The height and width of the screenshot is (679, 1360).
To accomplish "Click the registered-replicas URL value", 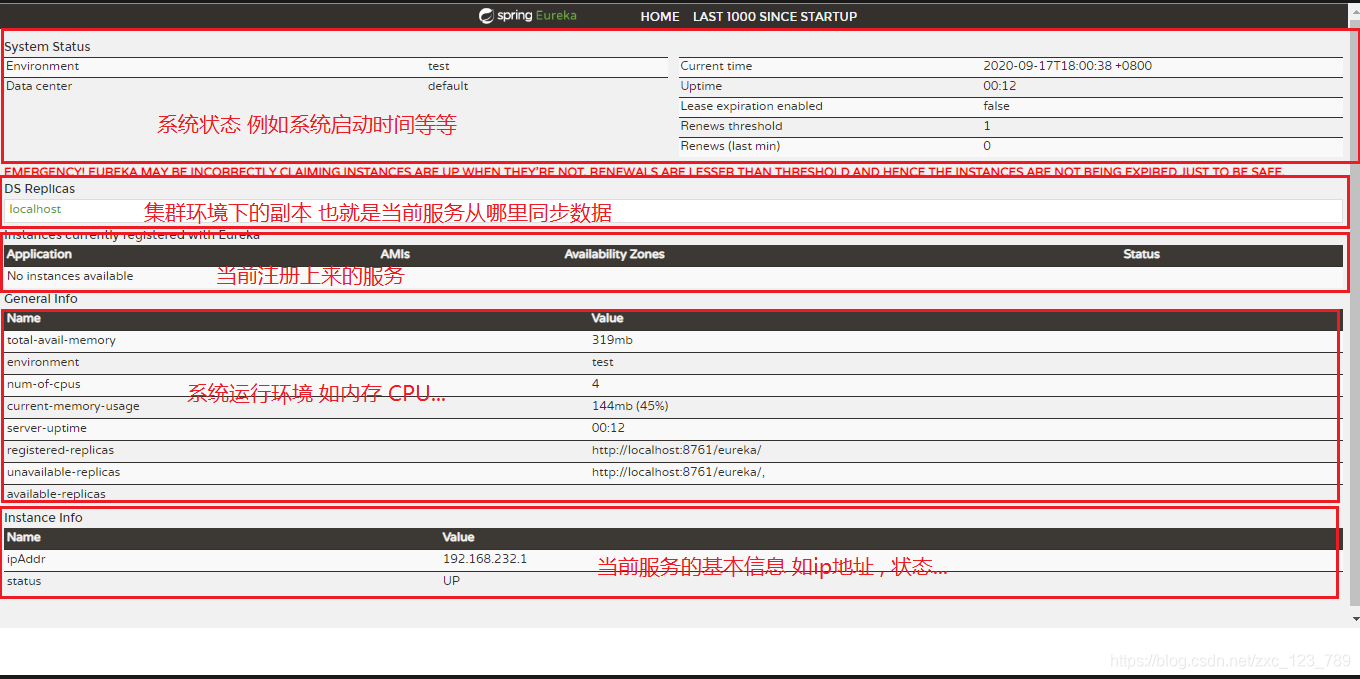I will [676, 450].
